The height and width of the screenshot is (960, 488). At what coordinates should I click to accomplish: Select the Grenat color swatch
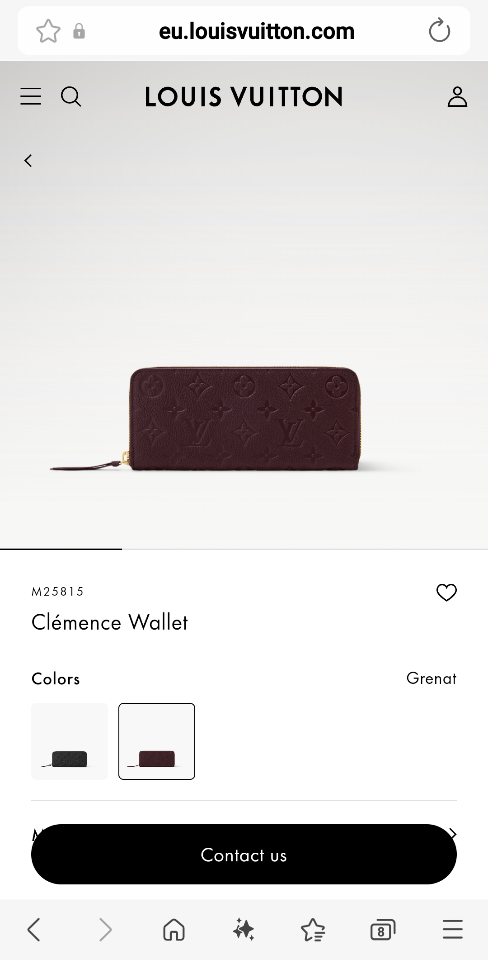(x=157, y=741)
